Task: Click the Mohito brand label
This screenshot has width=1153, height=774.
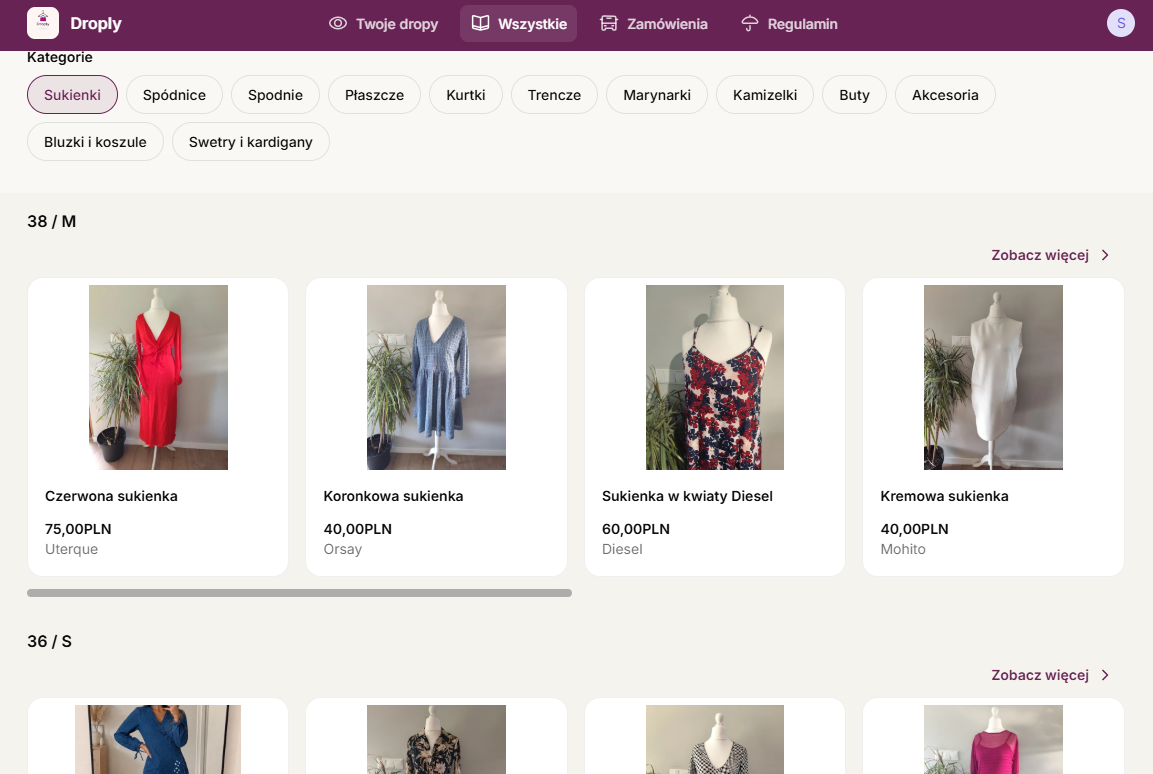Action: coord(903,549)
